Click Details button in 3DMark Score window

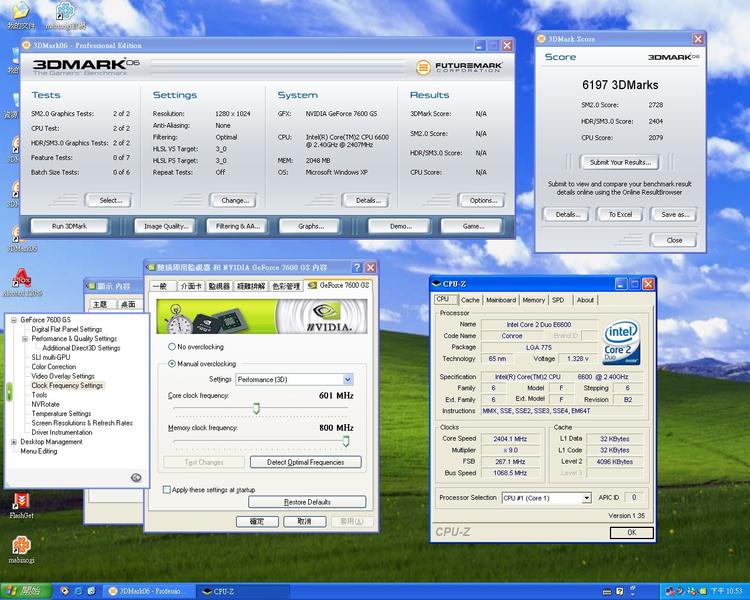567,214
